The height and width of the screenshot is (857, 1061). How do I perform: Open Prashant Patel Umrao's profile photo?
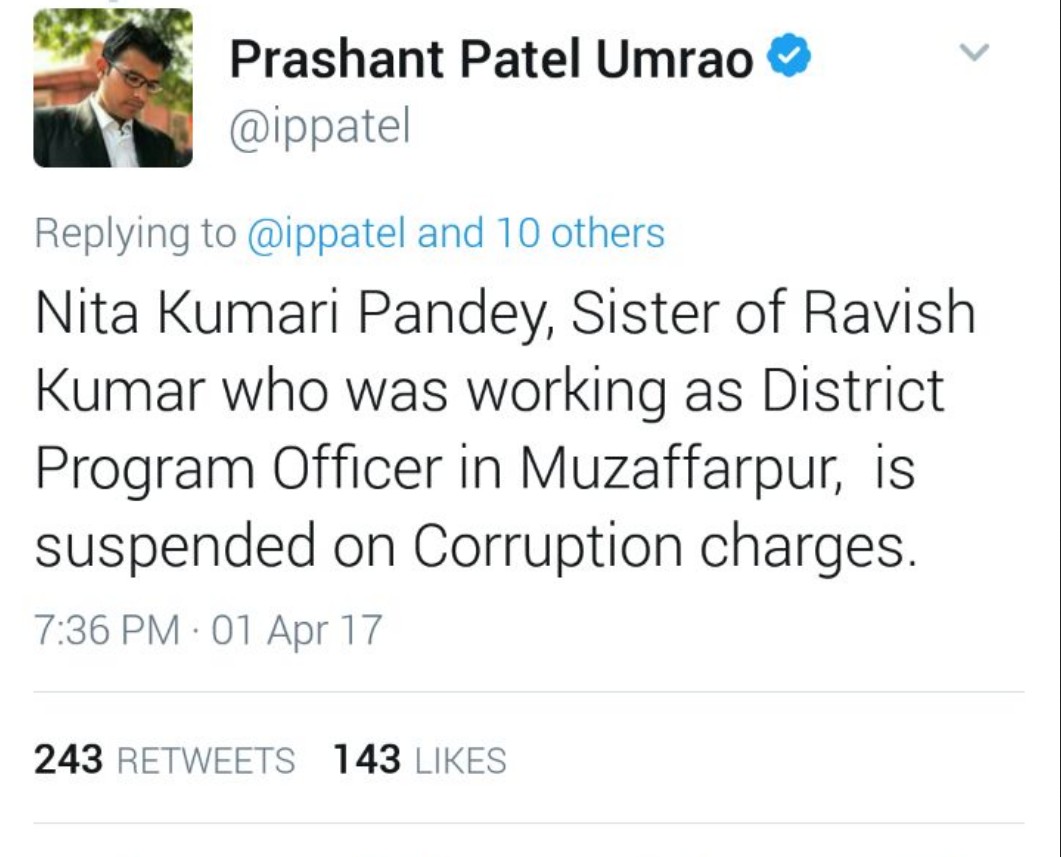pyautogui.click(x=112, y=88)
